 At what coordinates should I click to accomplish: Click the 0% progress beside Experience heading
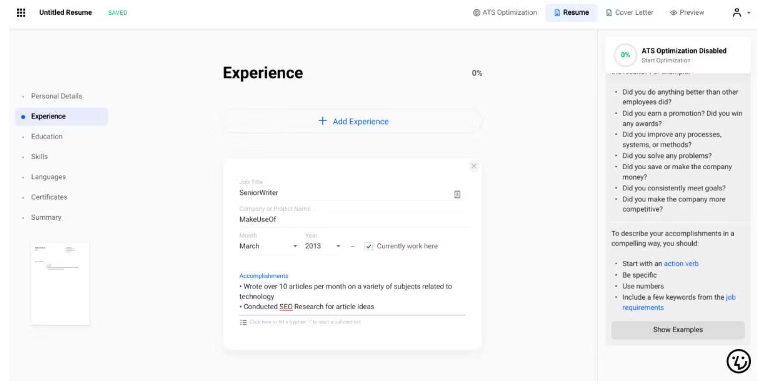click(x=477, y=73)
